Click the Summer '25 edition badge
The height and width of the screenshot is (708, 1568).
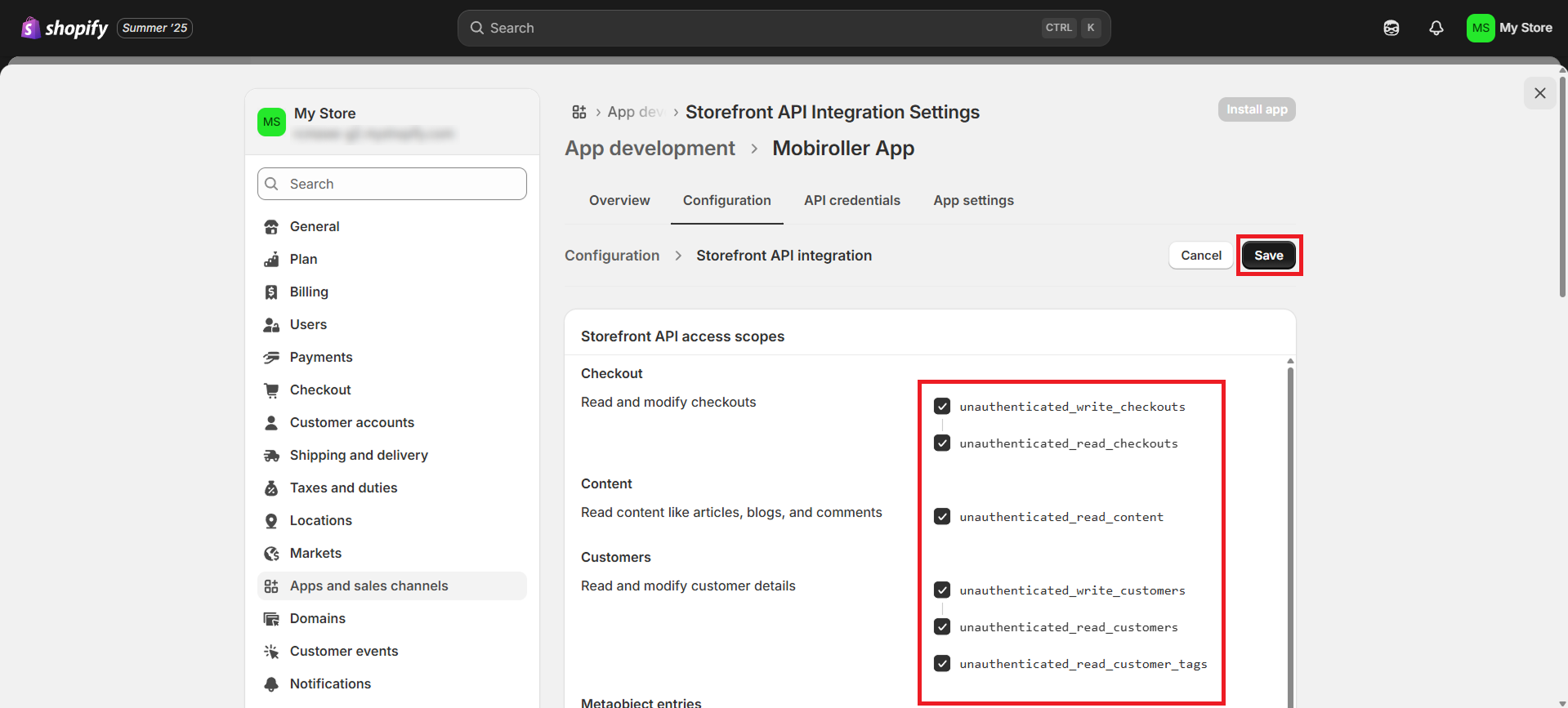tap(155, 28)
